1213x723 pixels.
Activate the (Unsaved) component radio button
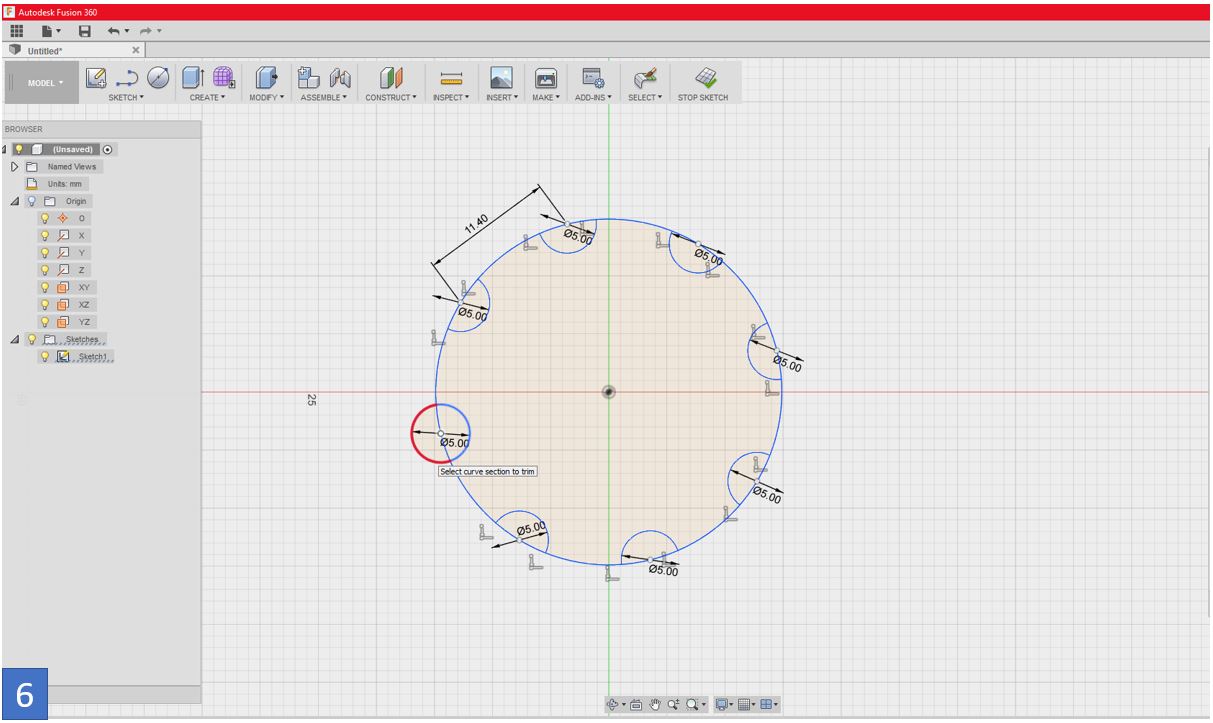click(x=108, y=149)
